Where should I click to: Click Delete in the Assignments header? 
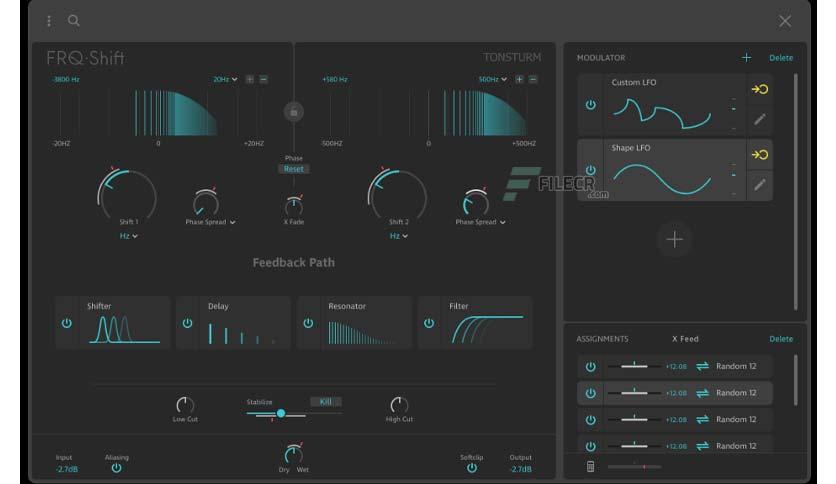click(781, 339)
